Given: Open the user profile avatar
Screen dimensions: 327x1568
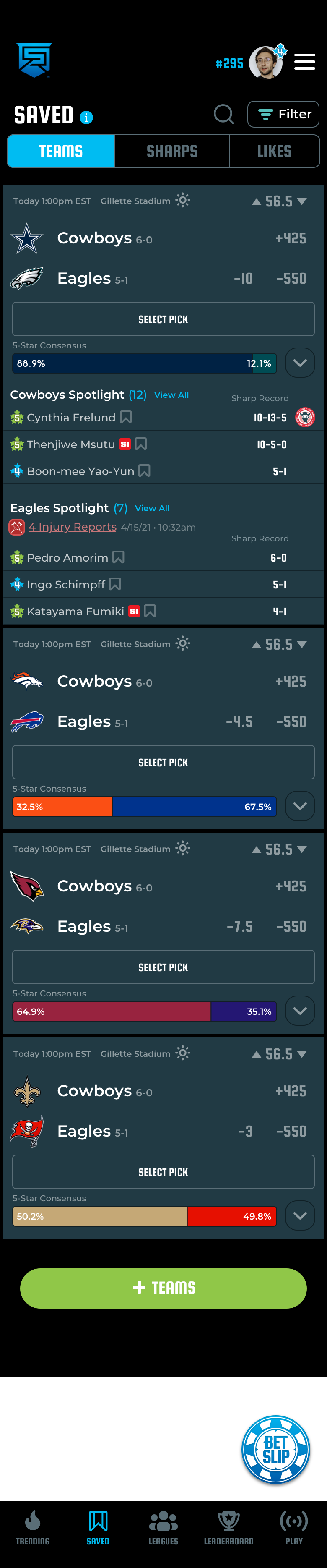Looking at the screenshot, I should click(266, 62).
